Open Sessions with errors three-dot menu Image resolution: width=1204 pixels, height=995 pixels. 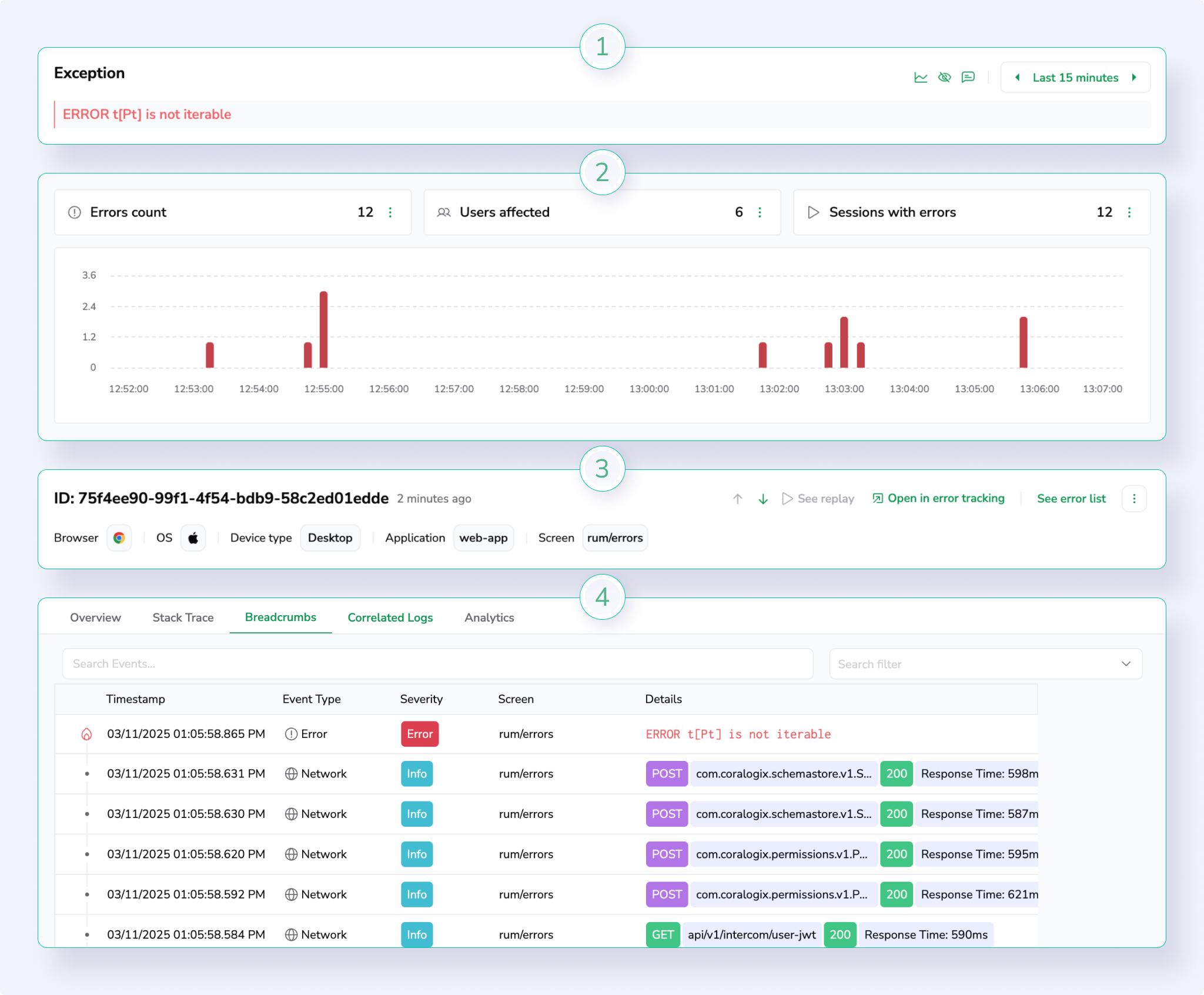click(1129, 212)
